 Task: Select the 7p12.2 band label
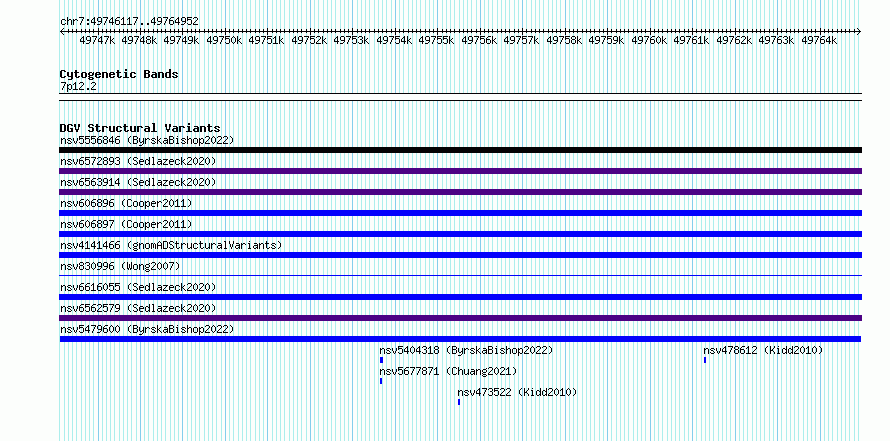coord(78,86)
